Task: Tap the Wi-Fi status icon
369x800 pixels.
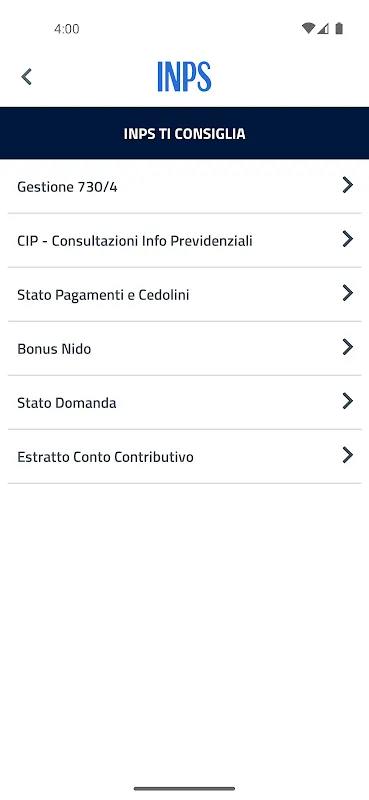Action: [x=308, y=28]
